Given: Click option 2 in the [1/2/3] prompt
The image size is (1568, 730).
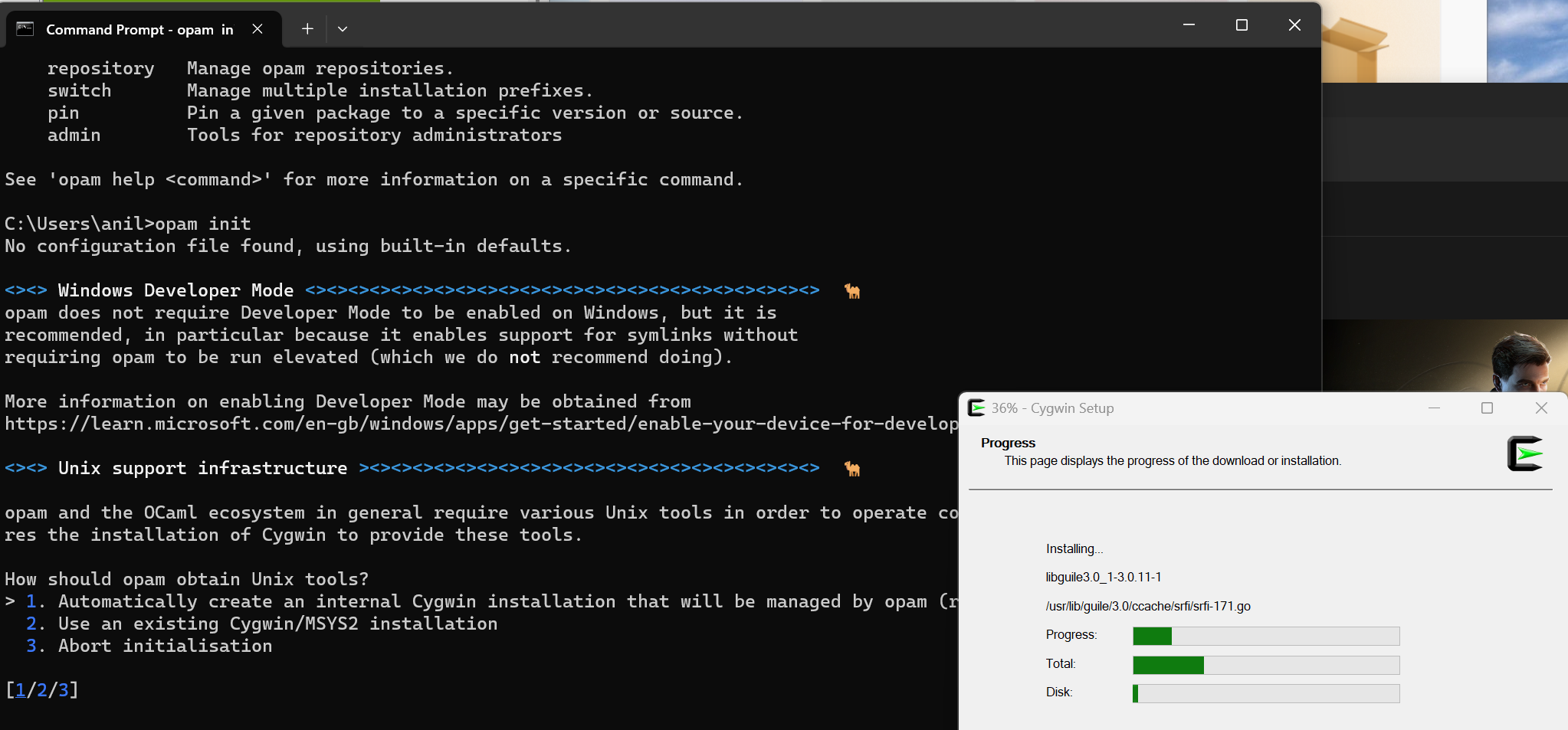Looking at the screenshot, I should coord(42,690).
